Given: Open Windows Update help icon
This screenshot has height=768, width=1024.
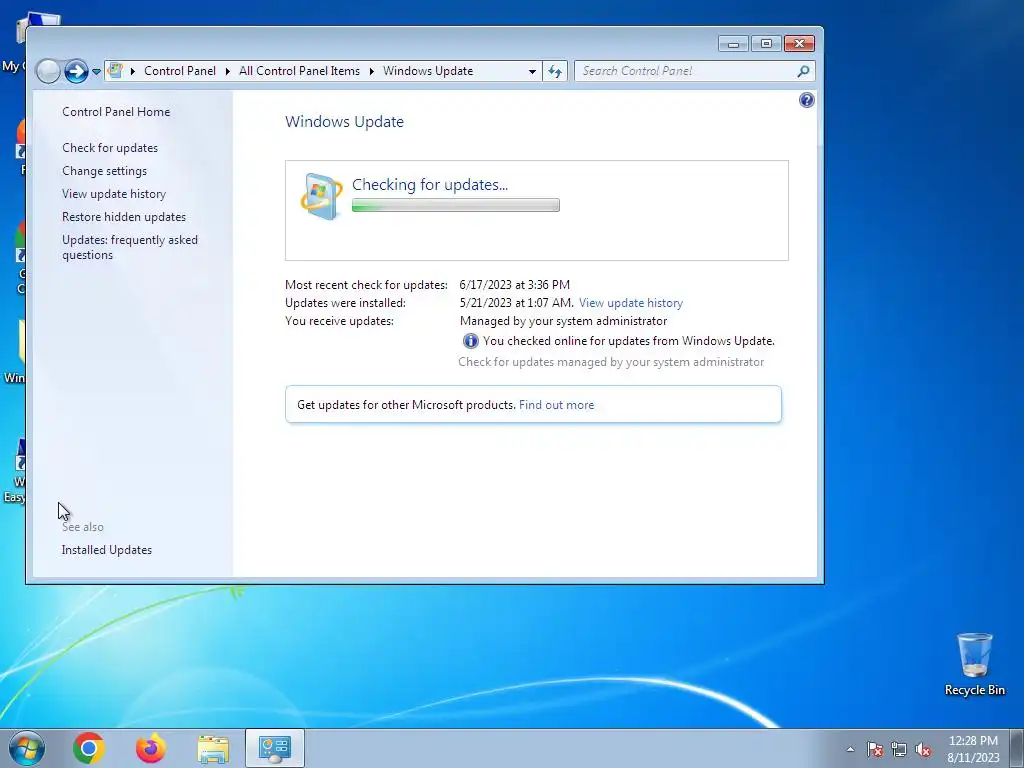Looking at the screenshot, I should (807, 100).
